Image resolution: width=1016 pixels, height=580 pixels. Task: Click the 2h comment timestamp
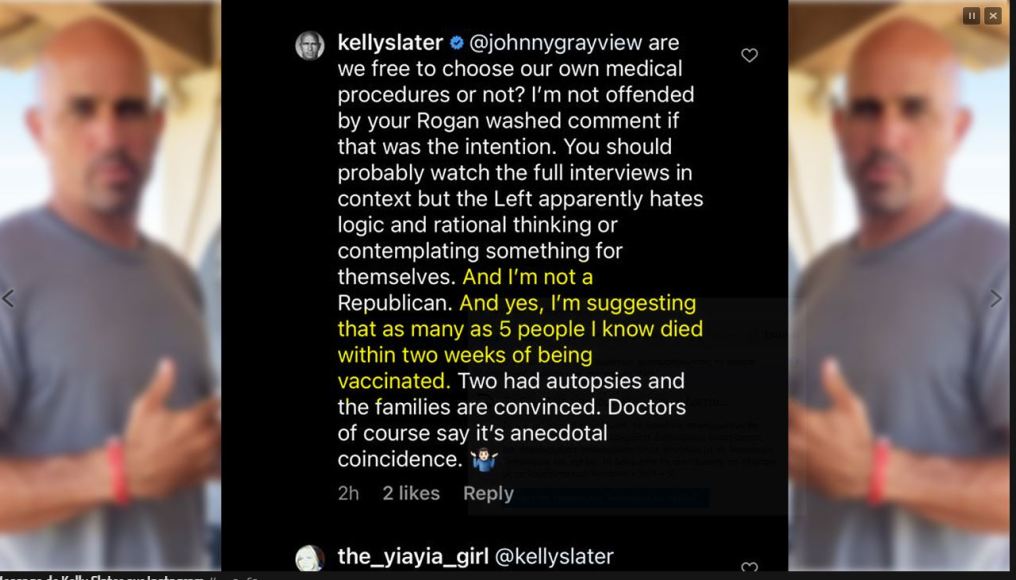(348, 493)
